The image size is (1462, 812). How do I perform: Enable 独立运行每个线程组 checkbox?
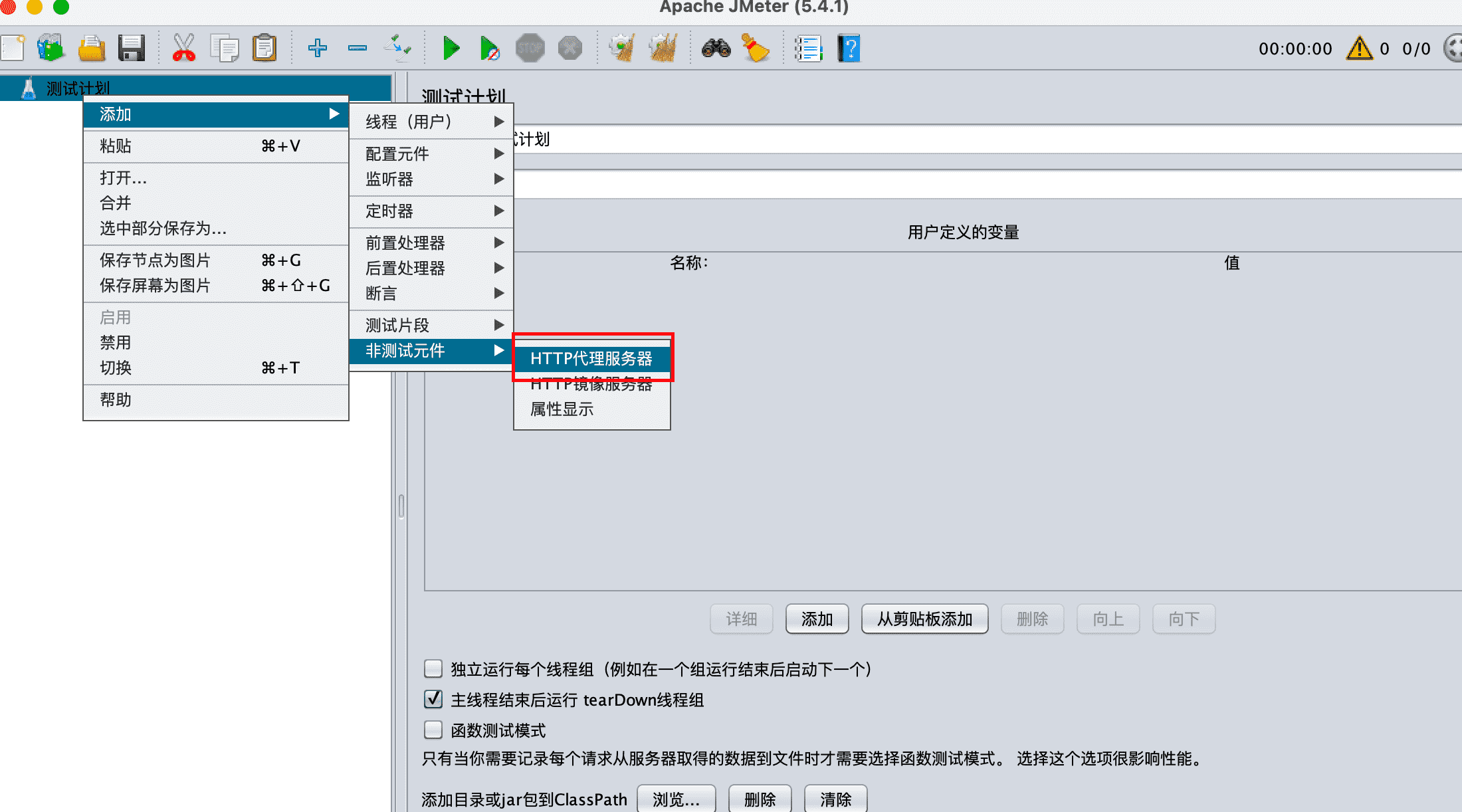(x=433, y=668)
